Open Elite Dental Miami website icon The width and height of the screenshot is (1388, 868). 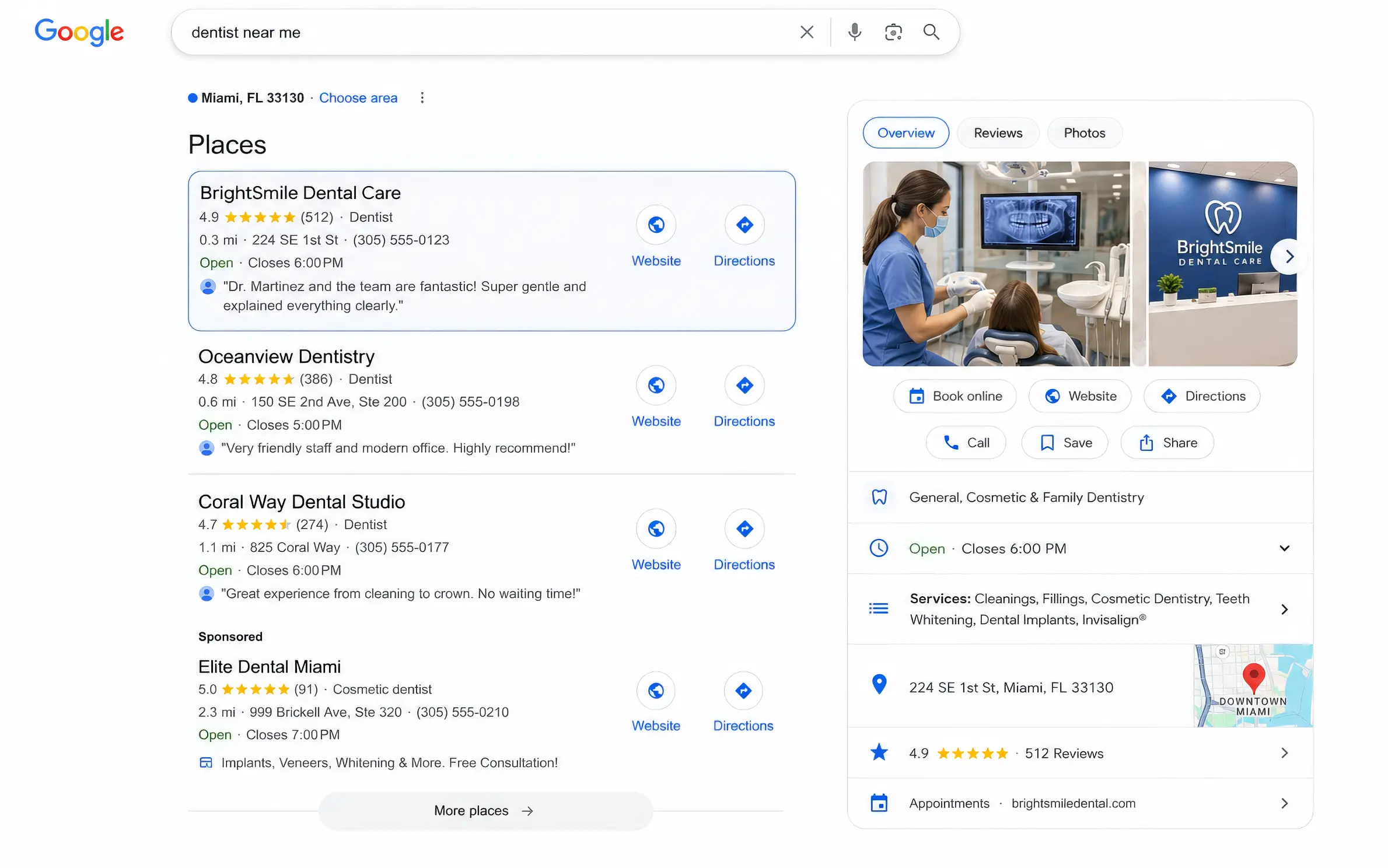(656, 691)
